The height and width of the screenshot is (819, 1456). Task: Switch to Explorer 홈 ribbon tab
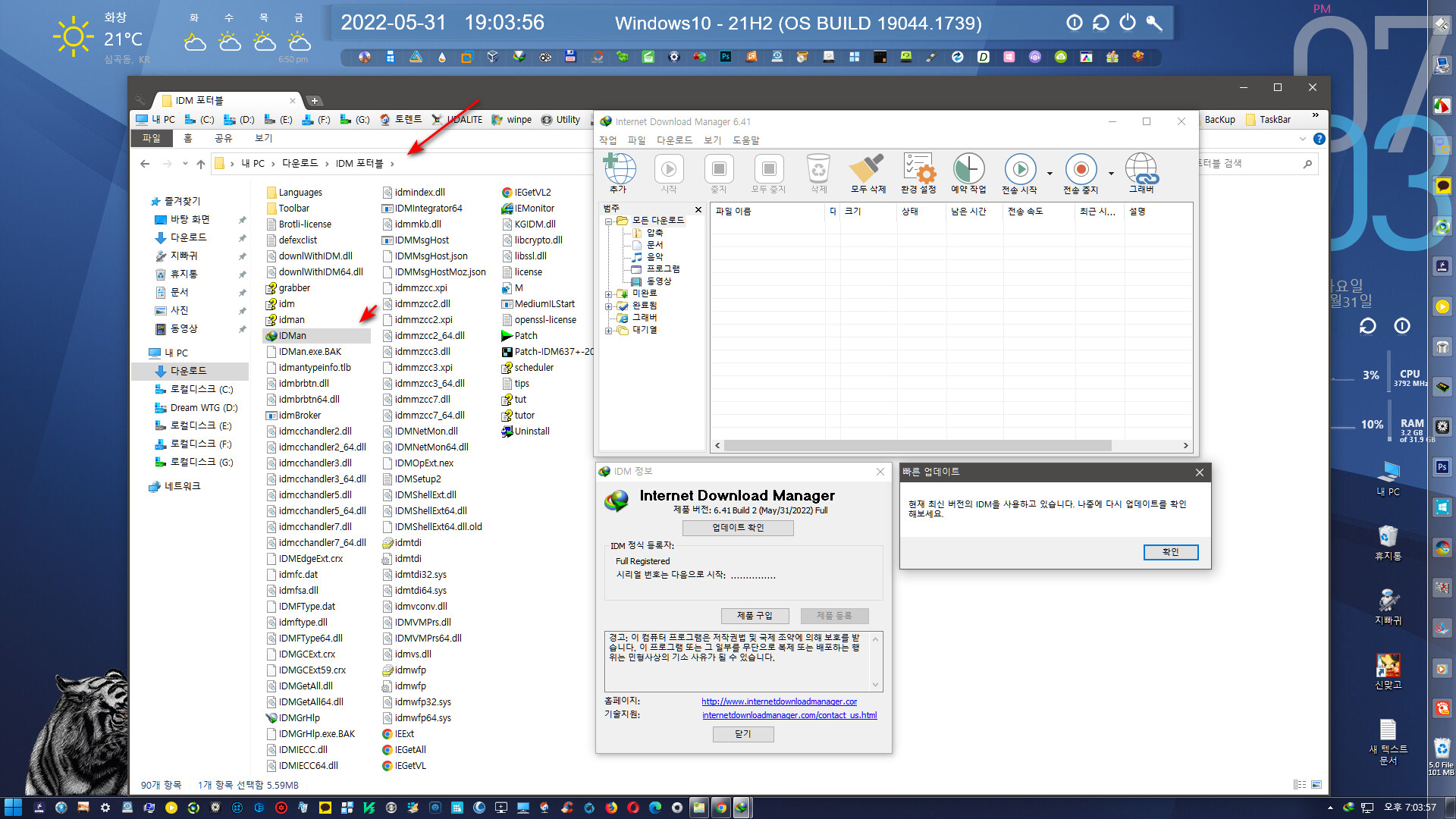188,139
